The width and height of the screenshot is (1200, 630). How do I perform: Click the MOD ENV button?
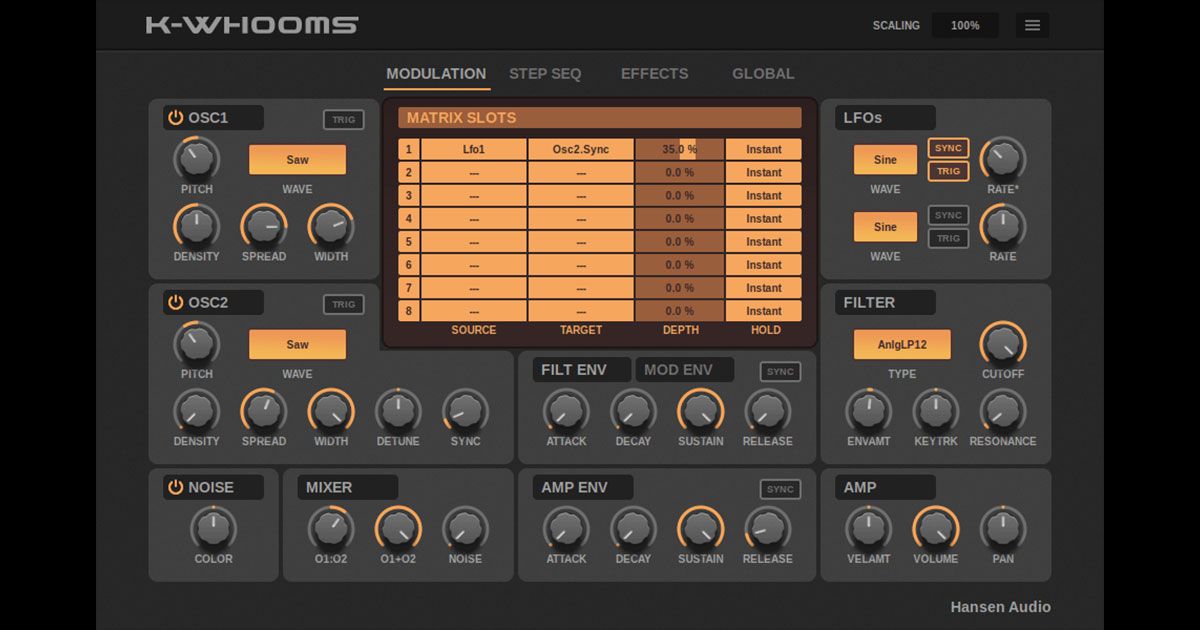[x=684, y=369]
